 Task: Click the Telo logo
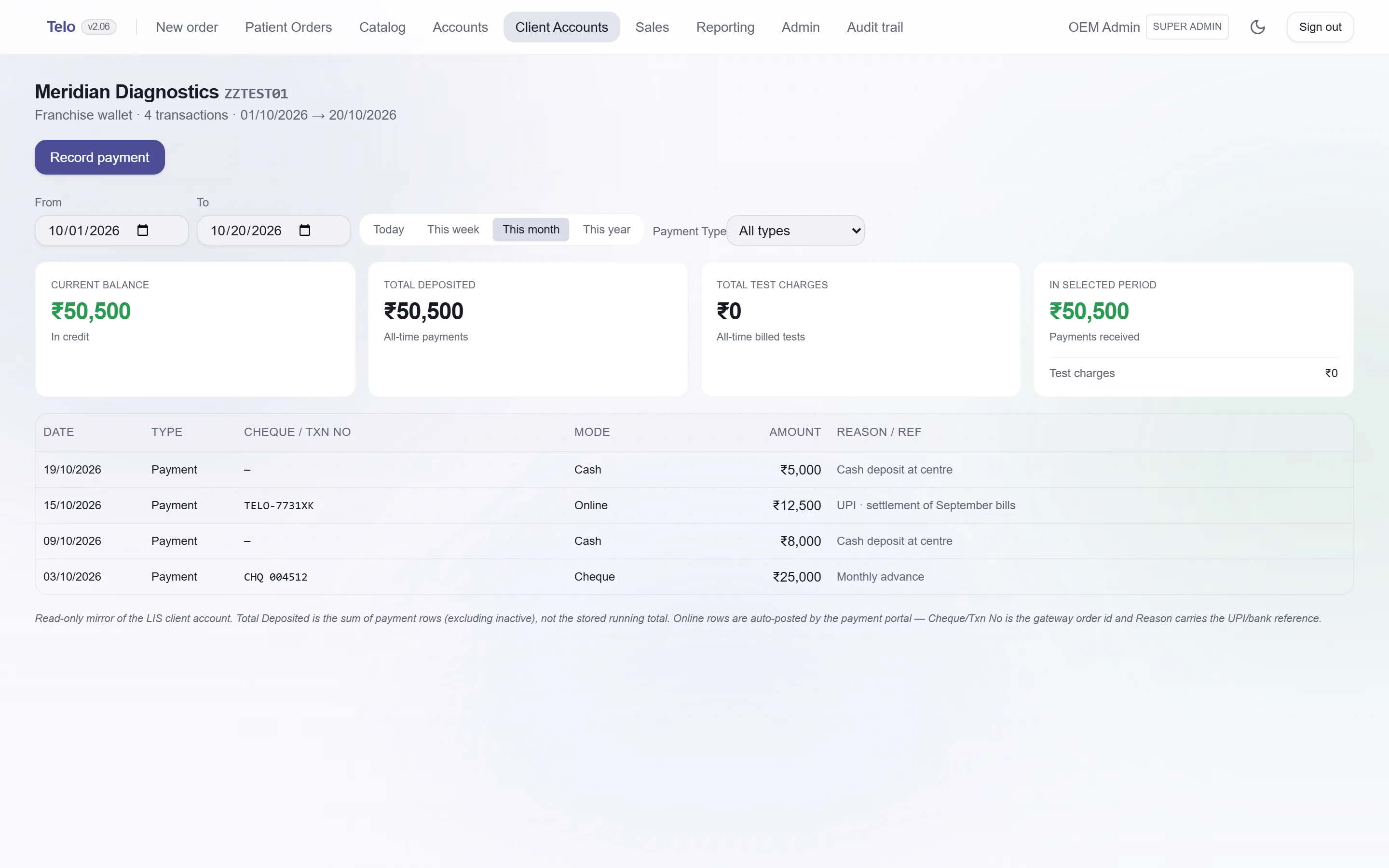pyautogui.click(x=61, y=27)
